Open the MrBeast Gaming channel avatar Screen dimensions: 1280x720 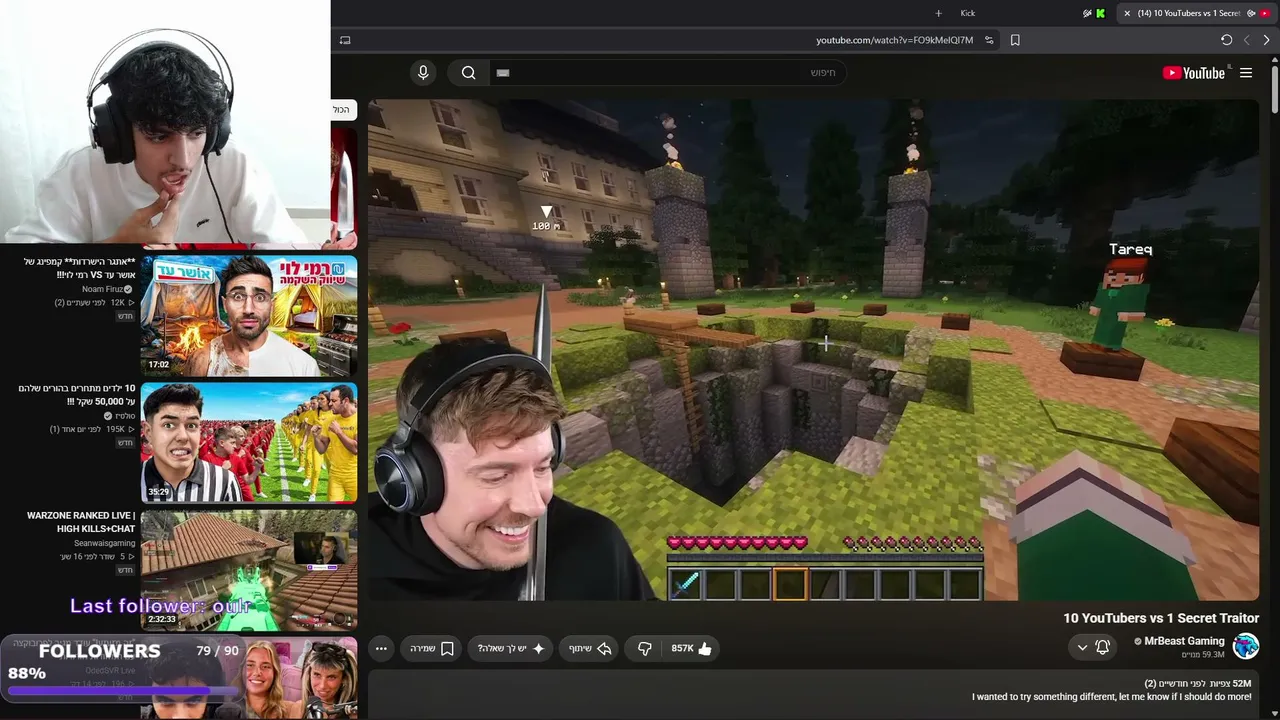pos(1245,646)
